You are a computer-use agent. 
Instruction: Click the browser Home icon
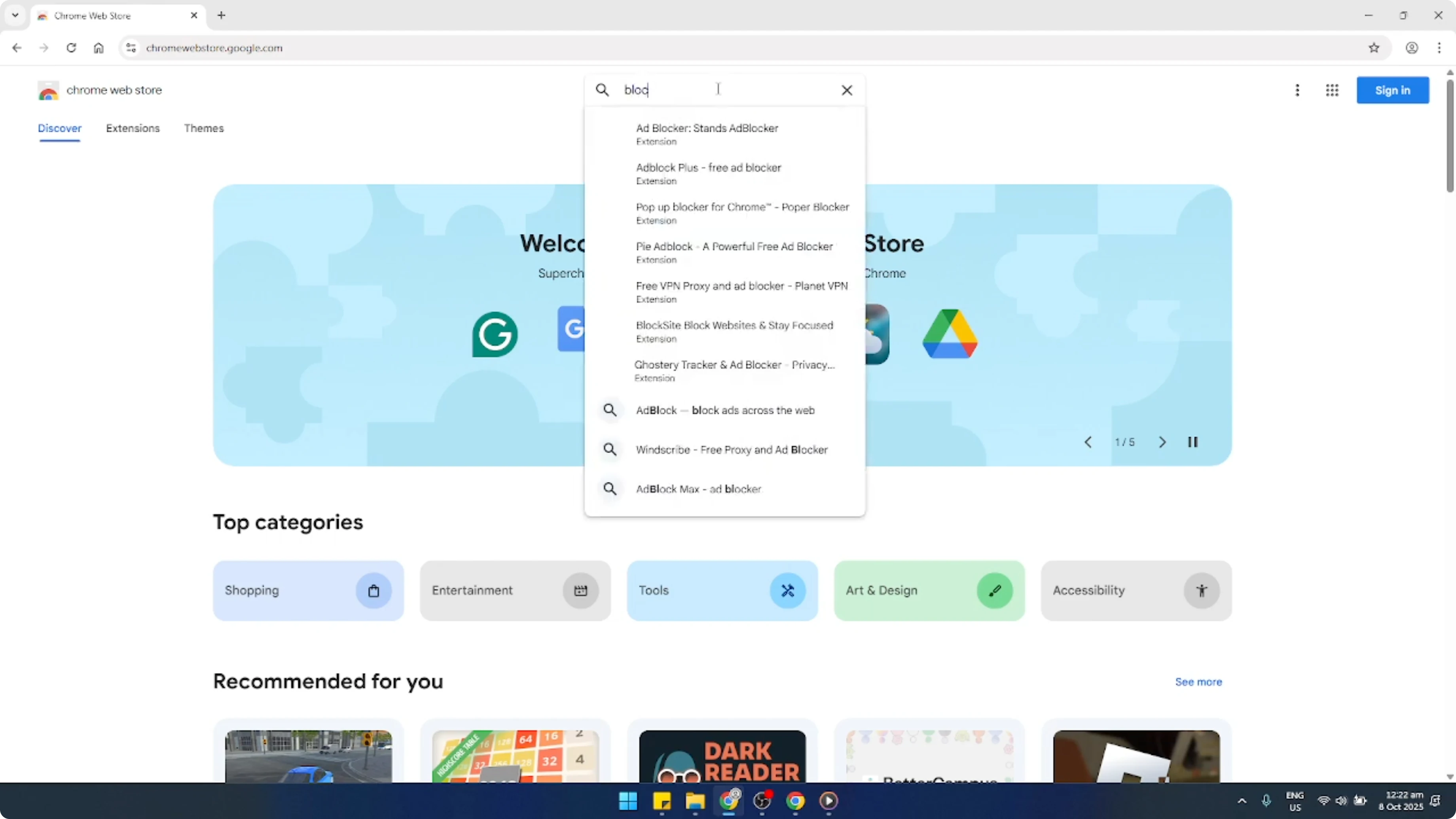click(x=99, y=48)
